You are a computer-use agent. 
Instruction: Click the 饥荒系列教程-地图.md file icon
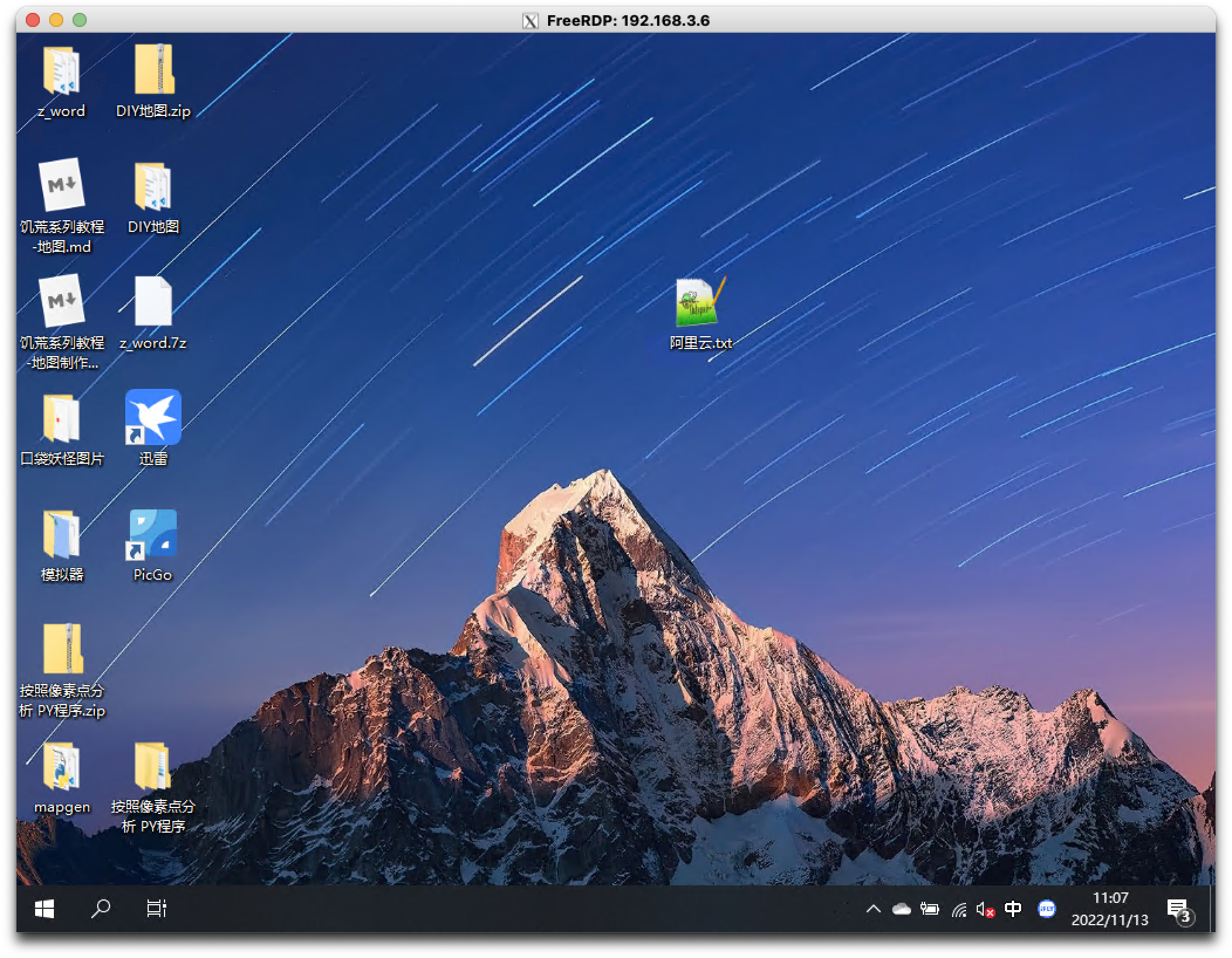pyautogui.click(x=61, y=185)
